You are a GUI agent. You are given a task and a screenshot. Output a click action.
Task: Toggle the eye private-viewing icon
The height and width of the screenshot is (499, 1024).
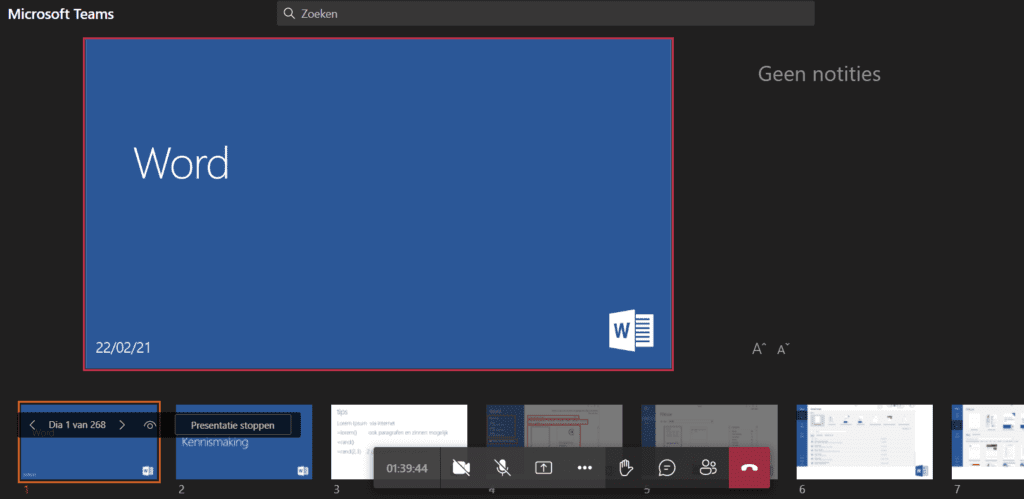(150, 425)
